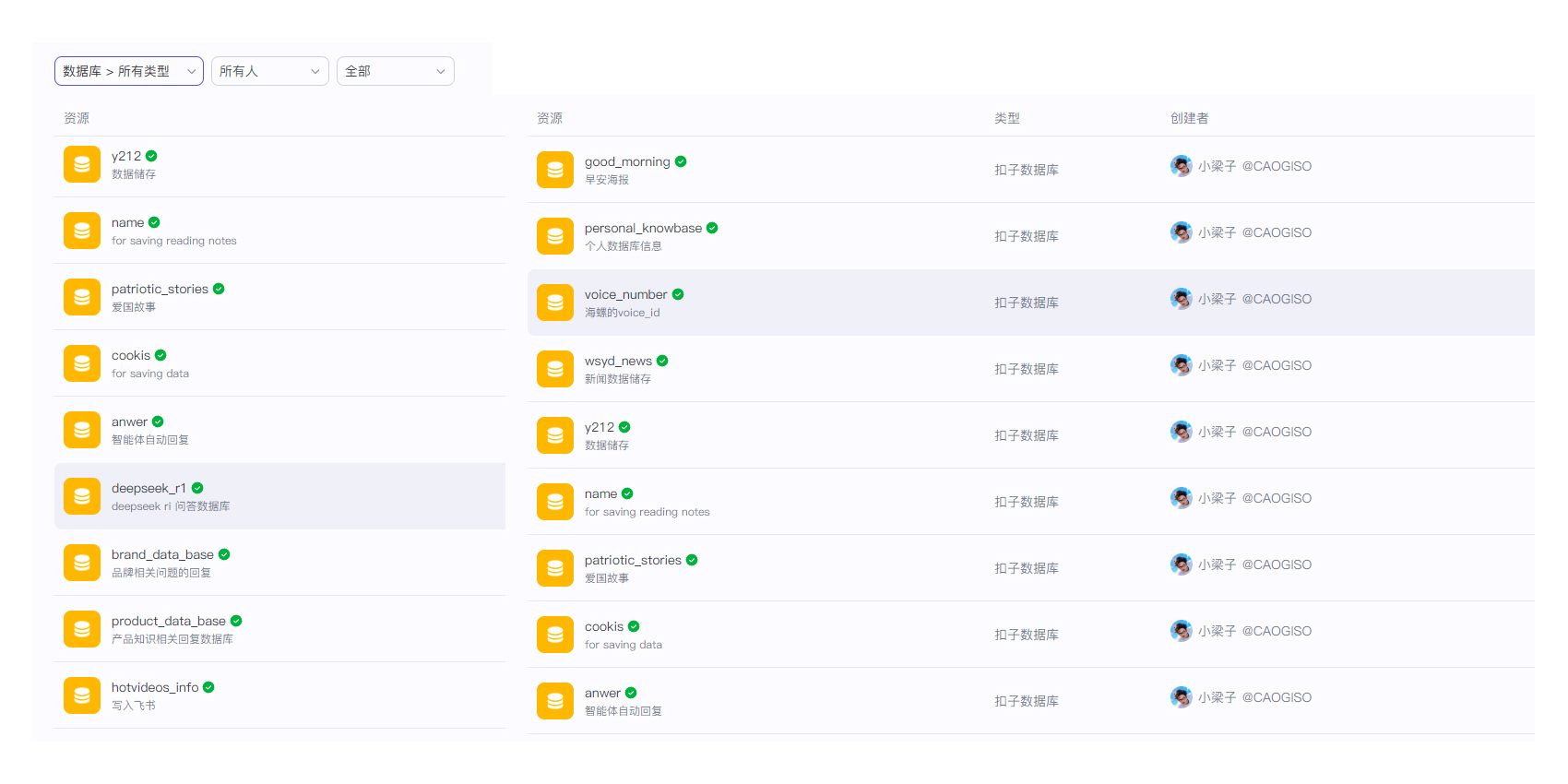
Task: Expand the 所有人 creator filter dropdown
Action: [x=269, y=71]
